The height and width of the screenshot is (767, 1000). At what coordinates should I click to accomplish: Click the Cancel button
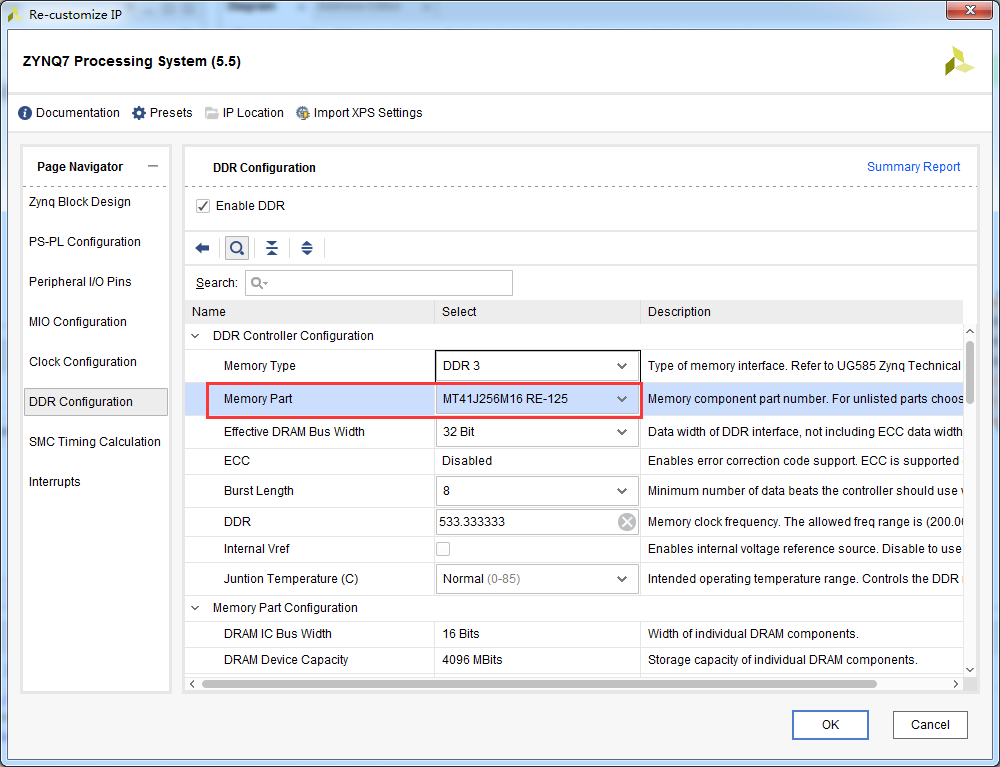tap(930, 725)
